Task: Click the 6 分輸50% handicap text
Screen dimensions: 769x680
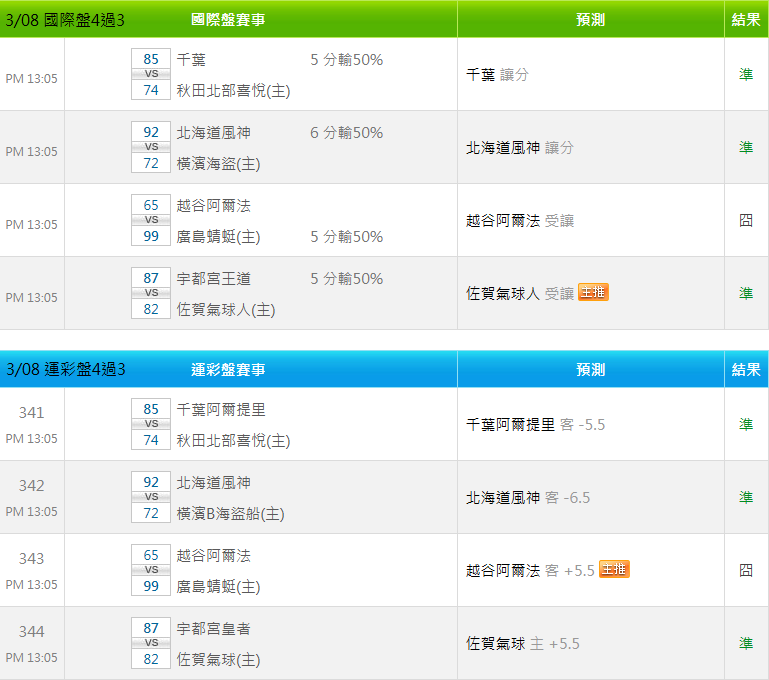Action: click(x=346, y=133)
